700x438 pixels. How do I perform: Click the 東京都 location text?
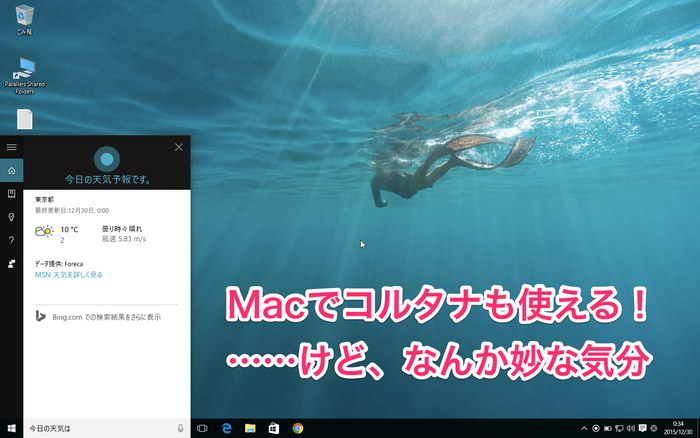click(44, 200)
